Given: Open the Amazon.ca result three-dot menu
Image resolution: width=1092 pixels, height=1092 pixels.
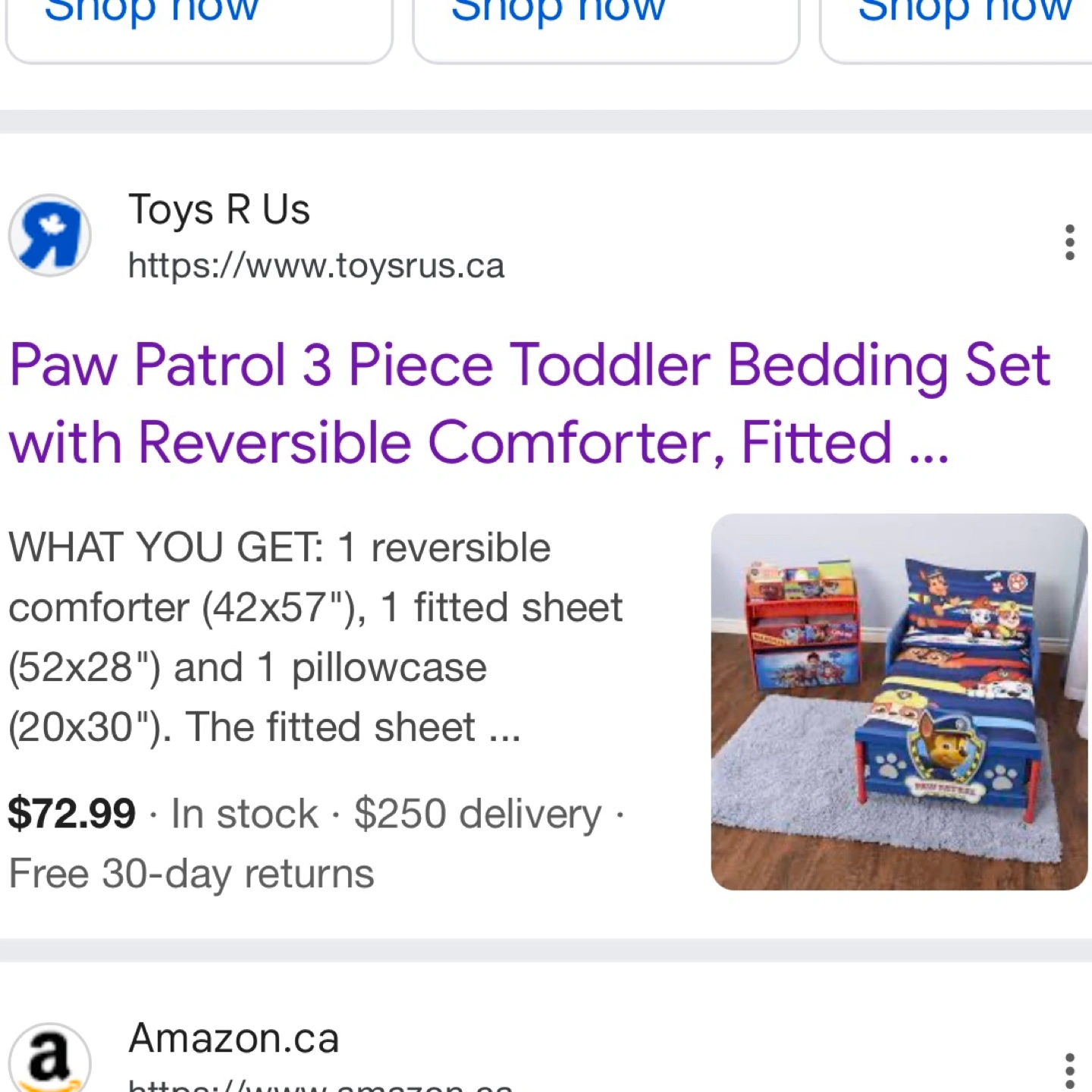Looking at the screenshot, I should coord(1069,1069).
